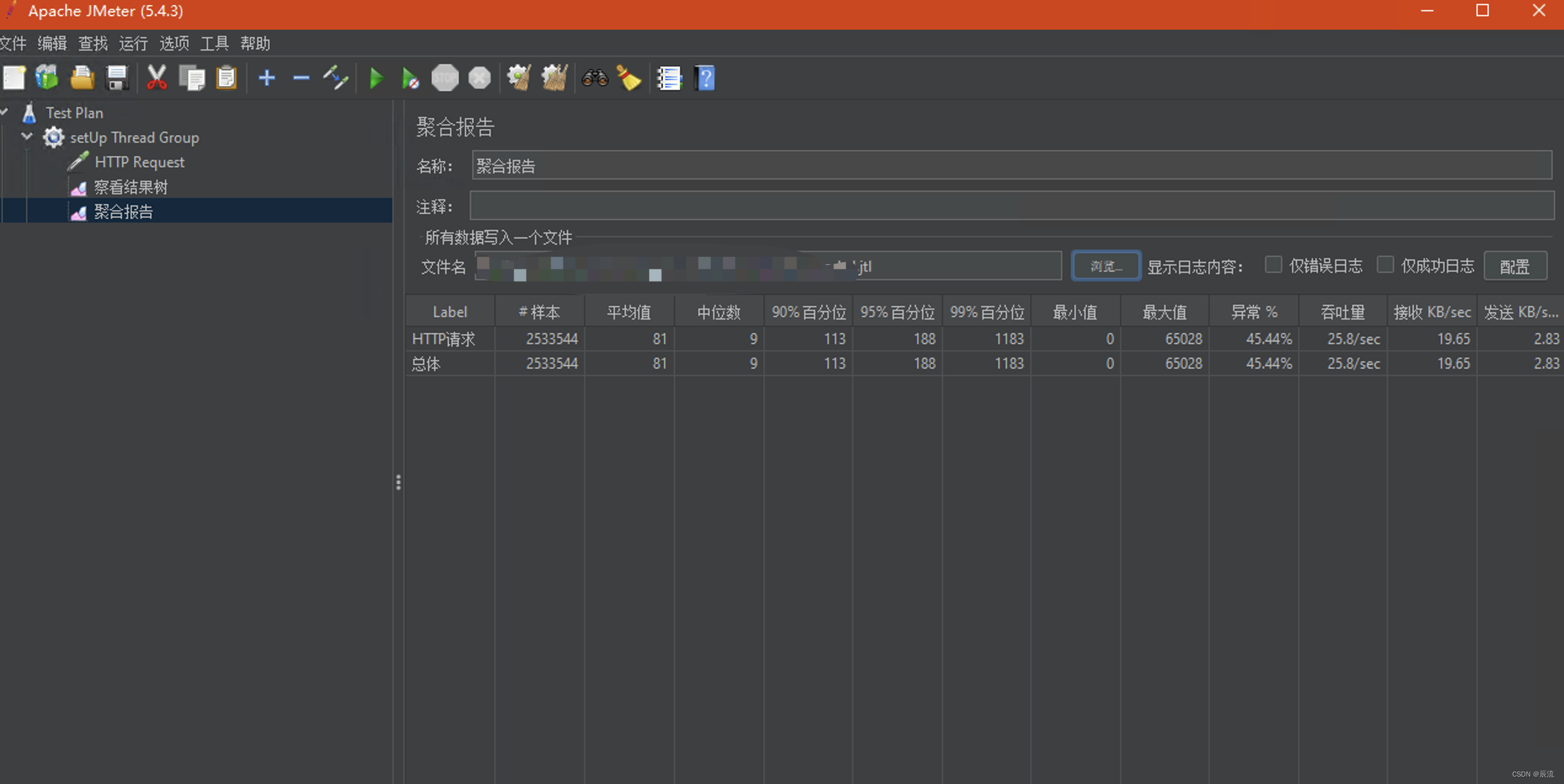Sort by 吞吐量 column header
The image size is (1564, 784).
click(x=1343, y=312)
